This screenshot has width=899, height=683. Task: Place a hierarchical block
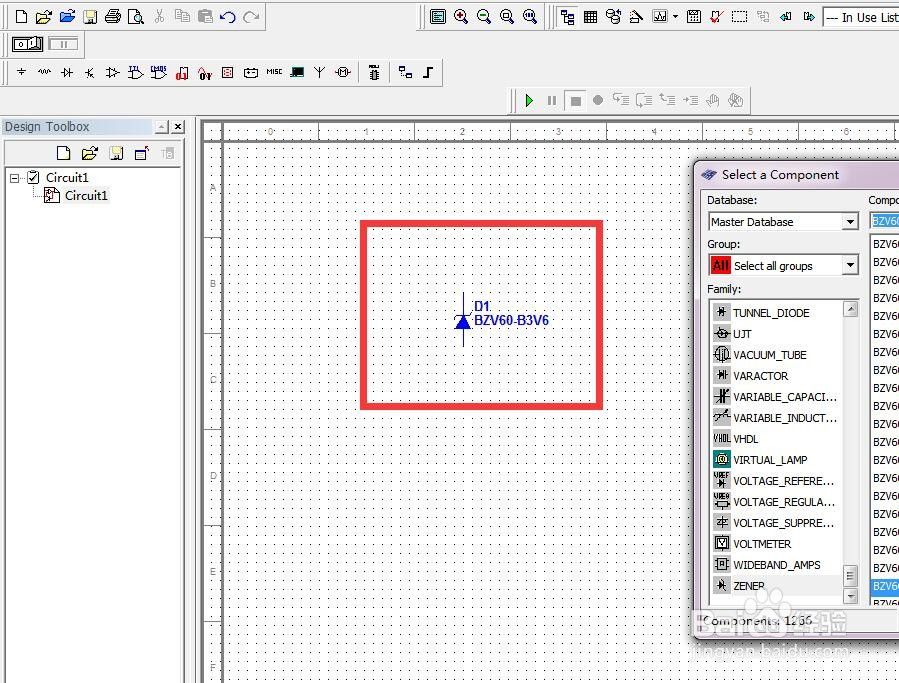point(405,72)
